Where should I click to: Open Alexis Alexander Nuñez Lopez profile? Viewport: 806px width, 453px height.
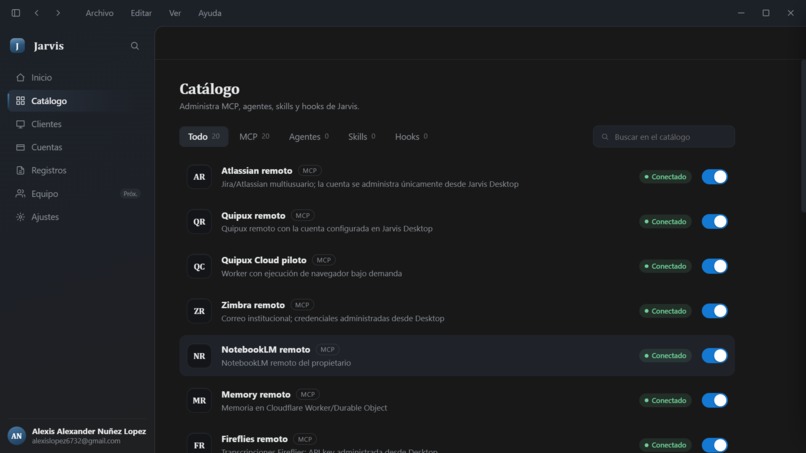[x=77, y=436]
